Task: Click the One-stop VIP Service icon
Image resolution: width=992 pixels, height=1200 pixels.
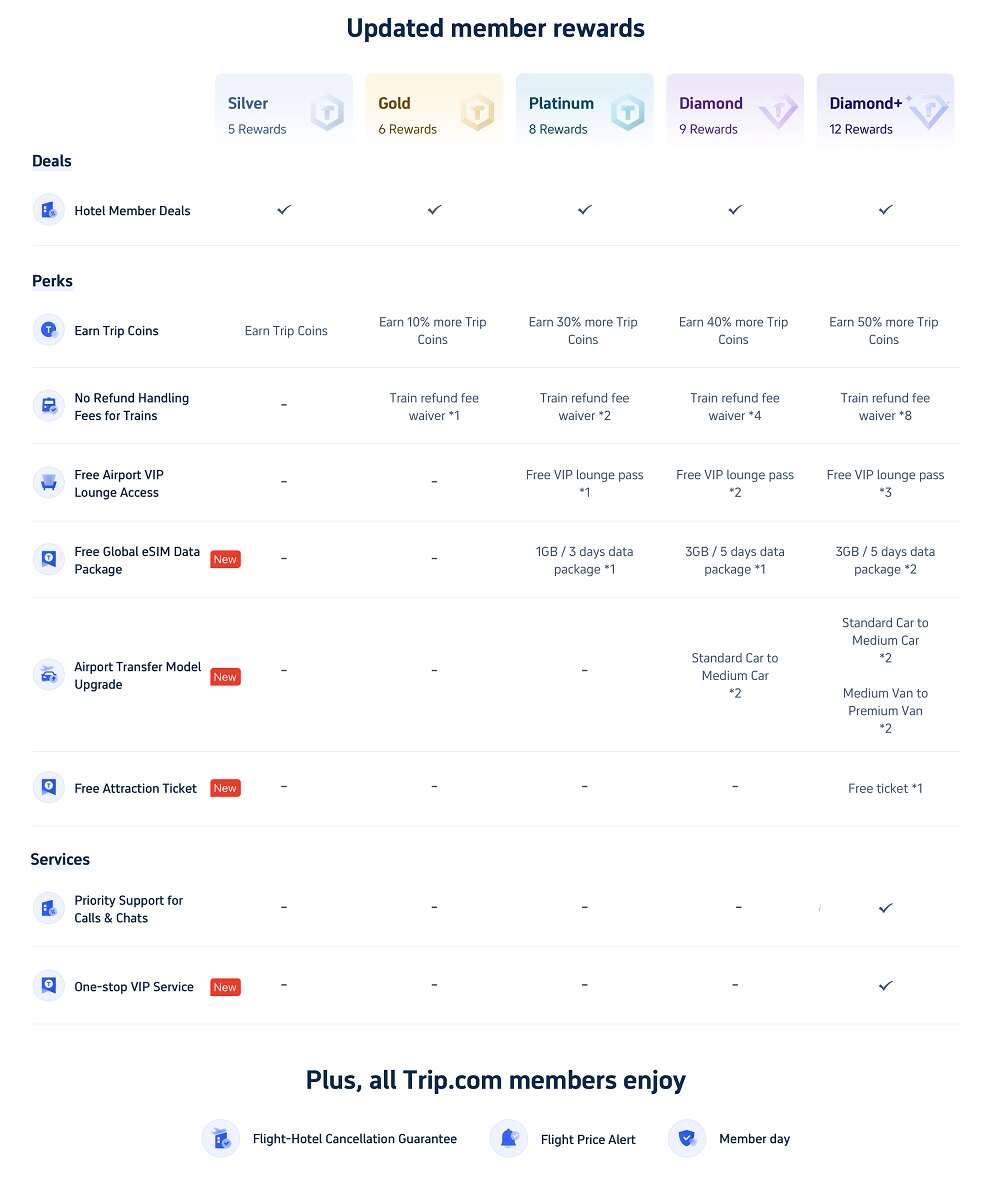Action: tap(49, 986)
